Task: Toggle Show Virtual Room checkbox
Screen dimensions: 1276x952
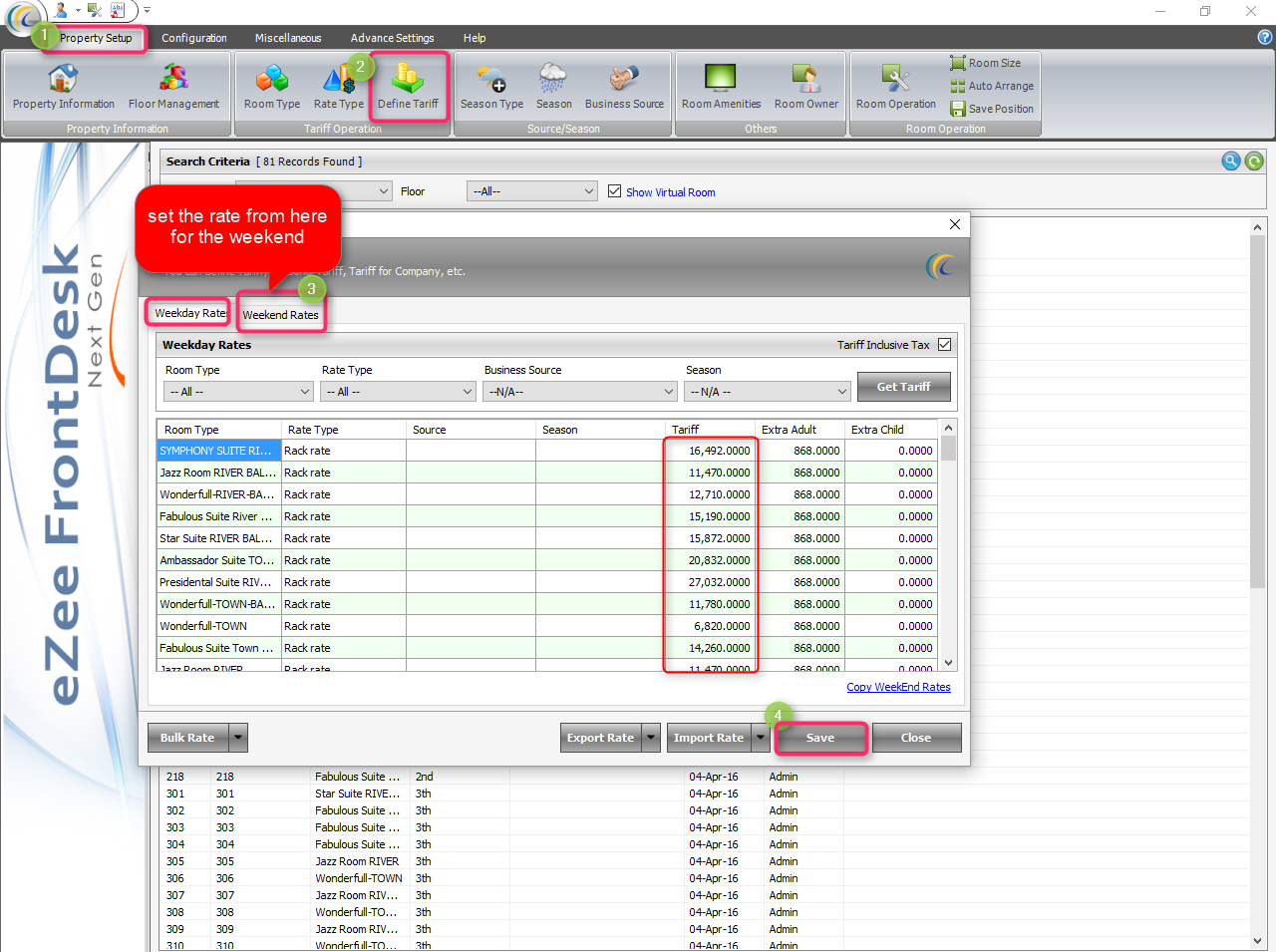Action: coord(614,191)
